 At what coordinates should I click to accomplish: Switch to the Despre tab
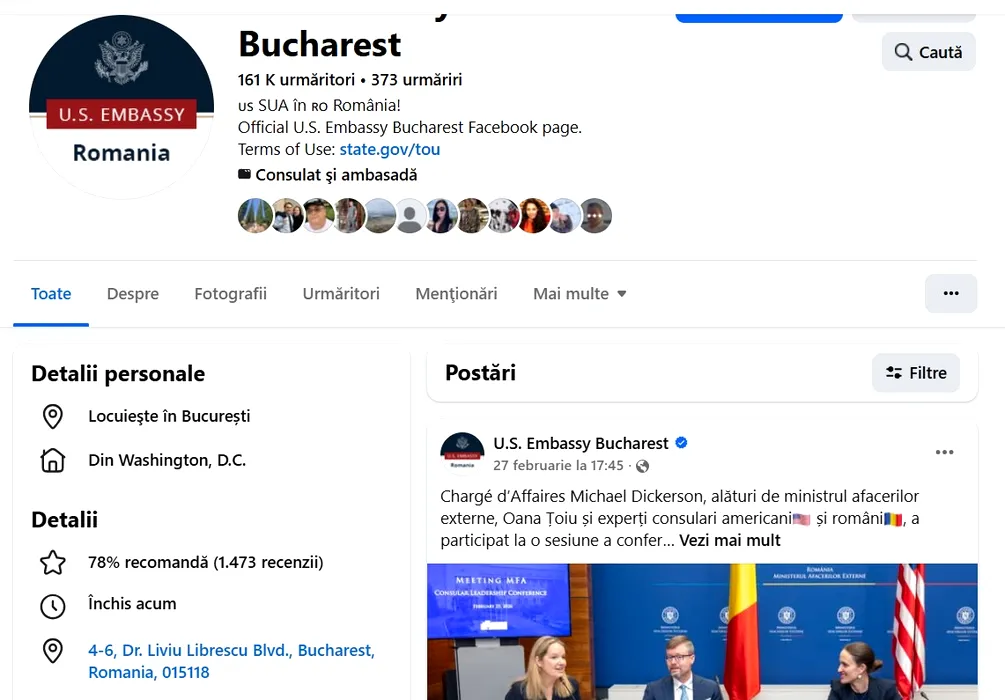(x=133, y=294)
